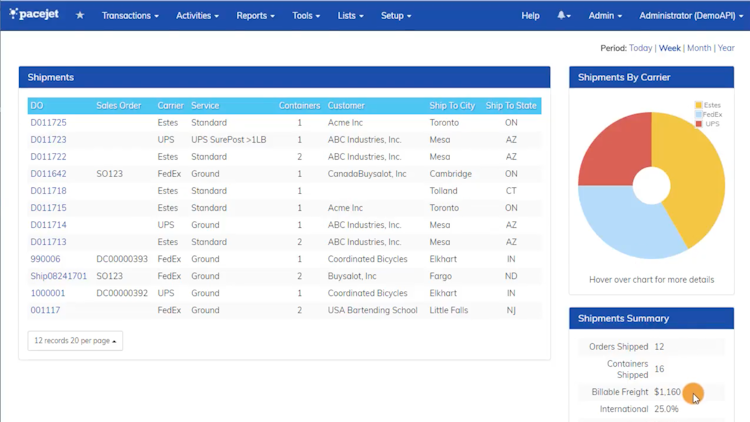Click the Shipments Summary header
750x422 pixels.
pyautogui.click(x=651, y=318)
